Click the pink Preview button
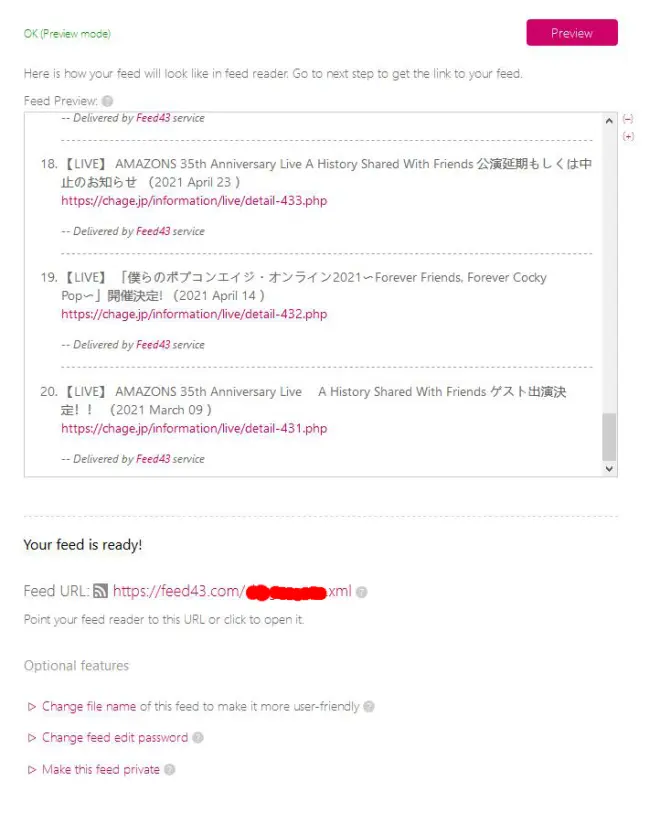 572,33
